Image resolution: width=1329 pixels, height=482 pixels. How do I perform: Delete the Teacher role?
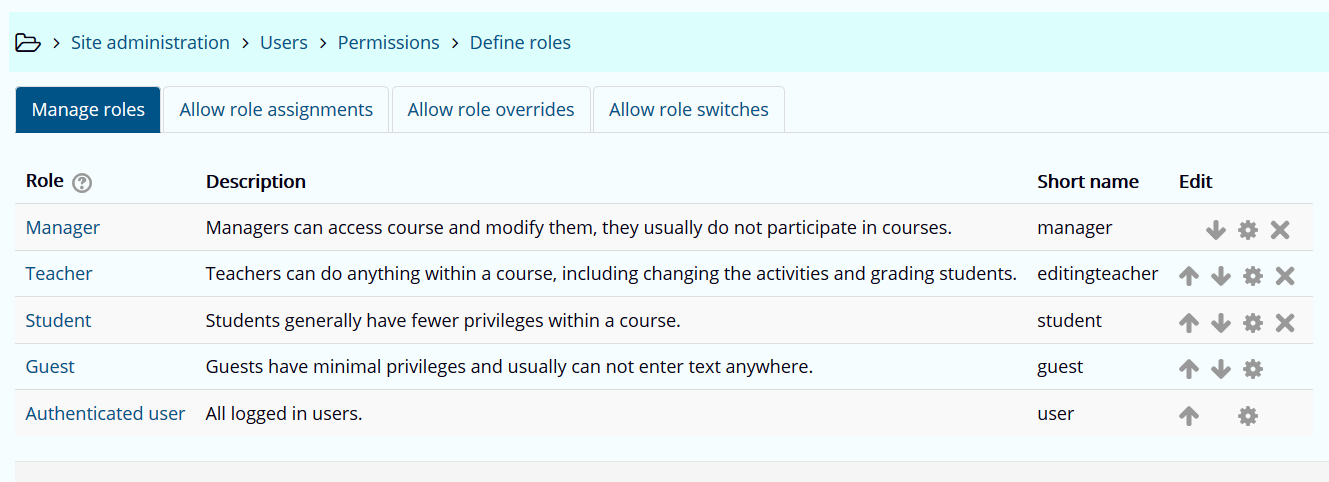coord(1285,276)
